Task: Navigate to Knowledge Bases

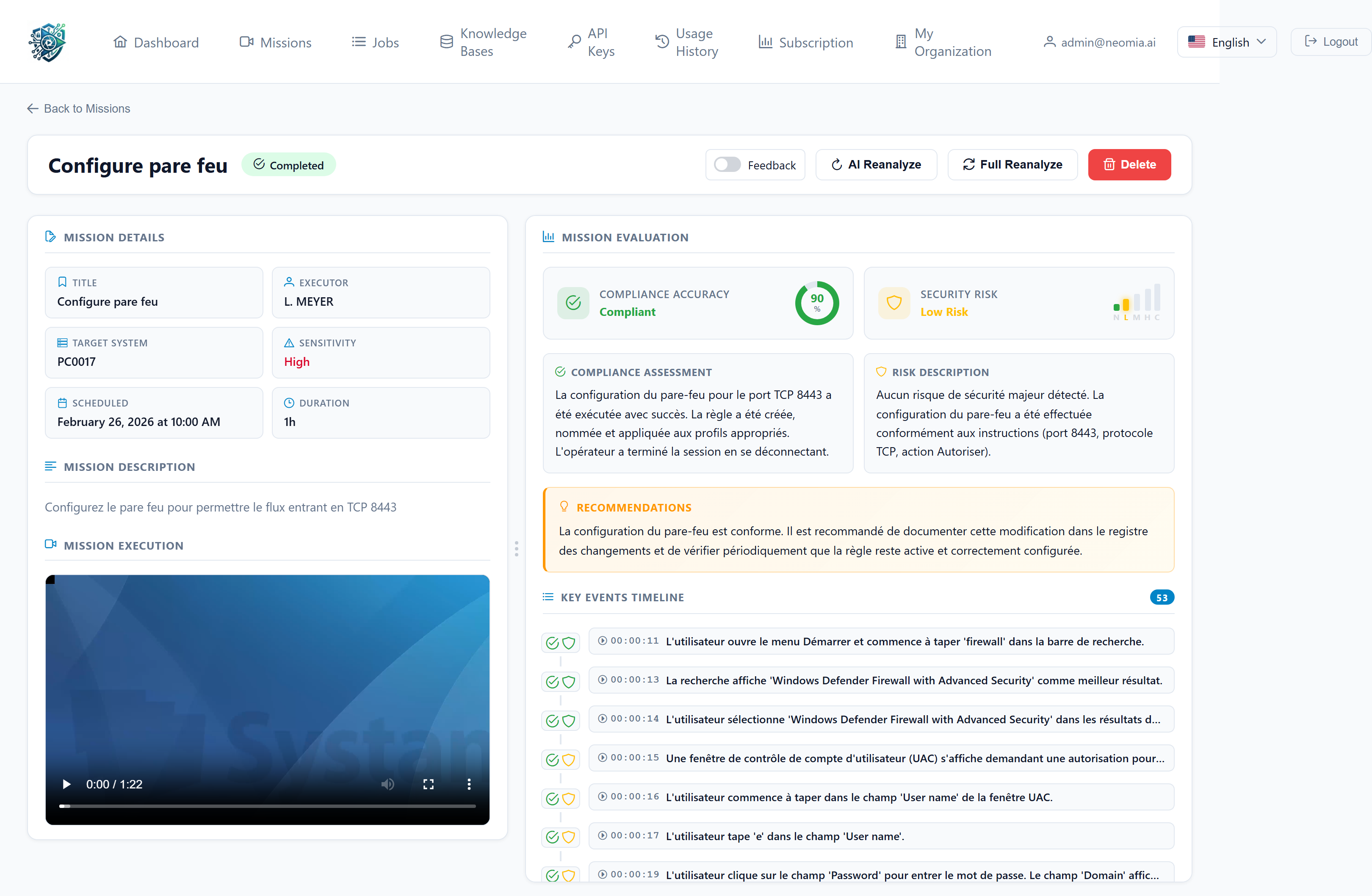Action: (x=483, y=42)
